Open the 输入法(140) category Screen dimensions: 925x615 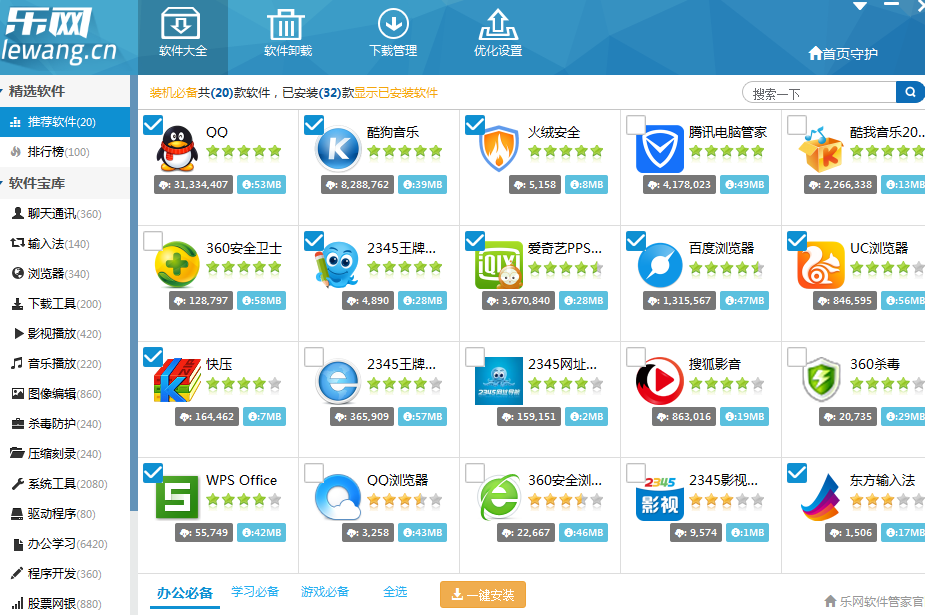tap(65, 244)
